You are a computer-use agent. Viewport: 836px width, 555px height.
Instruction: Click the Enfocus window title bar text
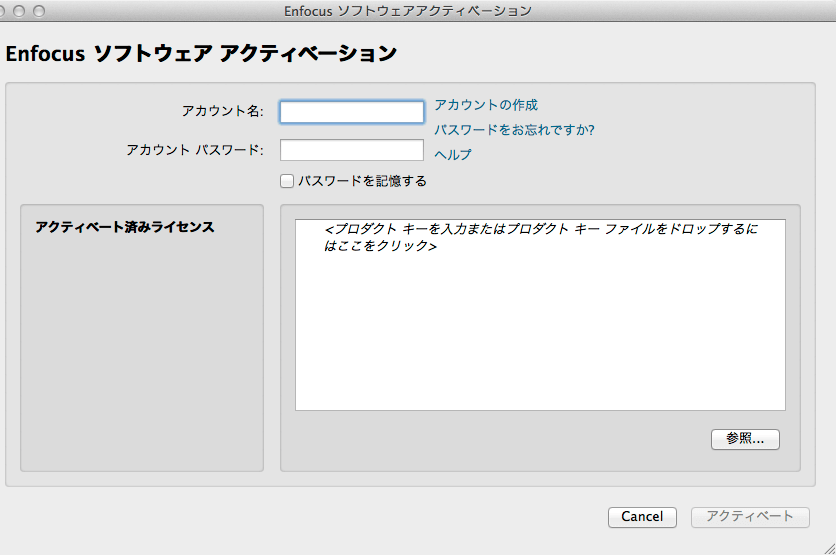(x=408, y=11)
